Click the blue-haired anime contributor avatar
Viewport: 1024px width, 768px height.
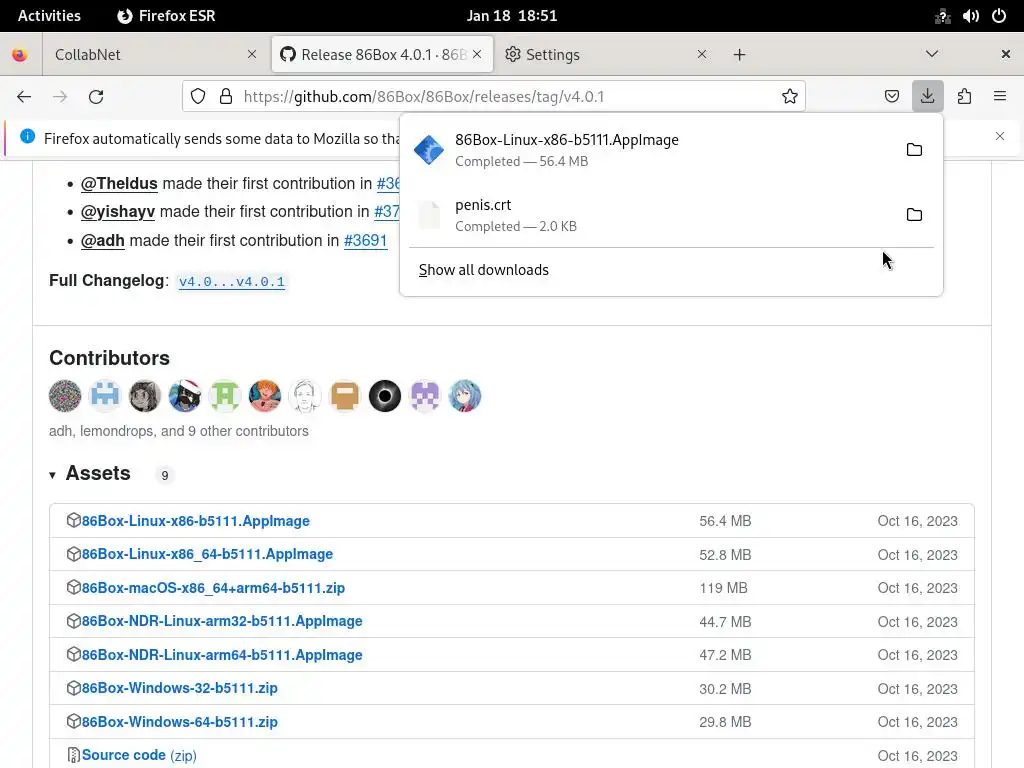465,396
